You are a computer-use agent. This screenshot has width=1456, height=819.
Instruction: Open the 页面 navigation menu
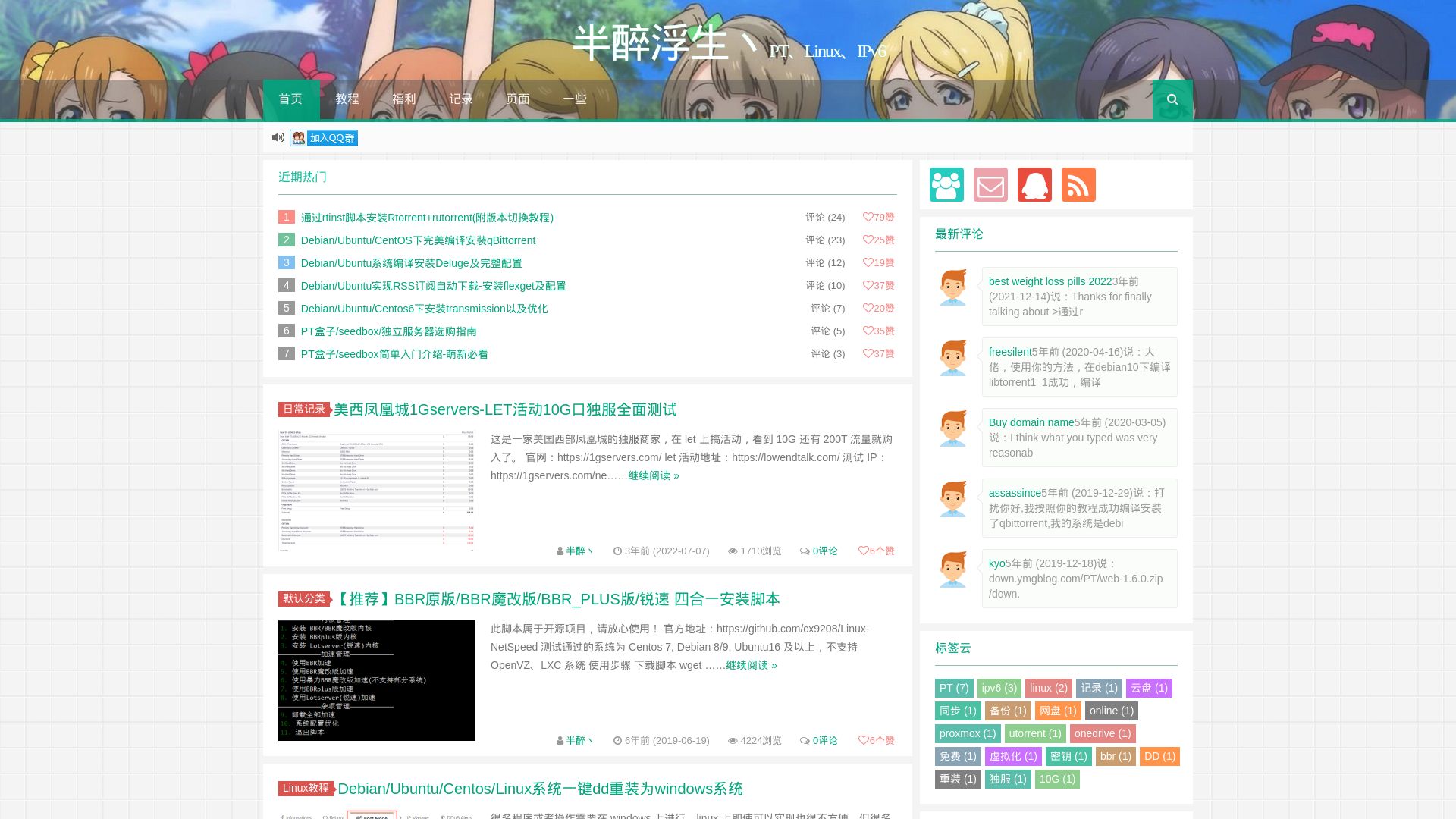[516, 99]
